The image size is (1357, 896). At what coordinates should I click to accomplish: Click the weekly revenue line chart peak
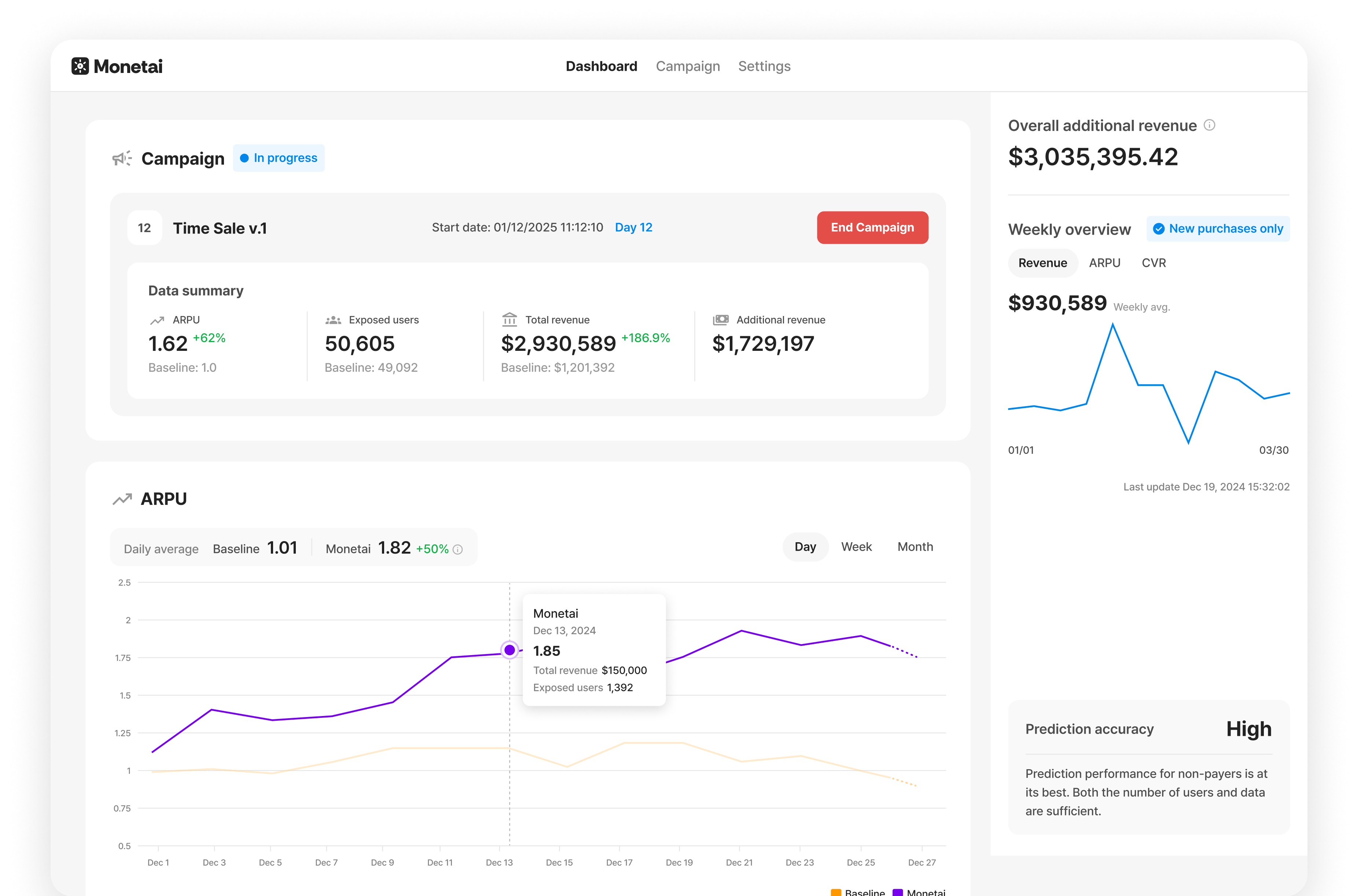point(1113,324)
